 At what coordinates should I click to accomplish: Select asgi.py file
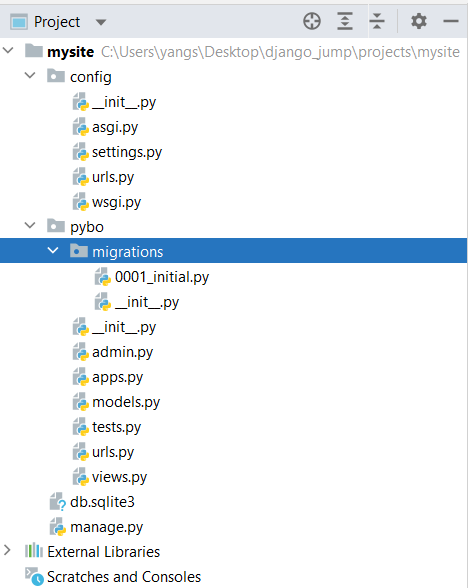pyautogui.click(x=115, y=127)
